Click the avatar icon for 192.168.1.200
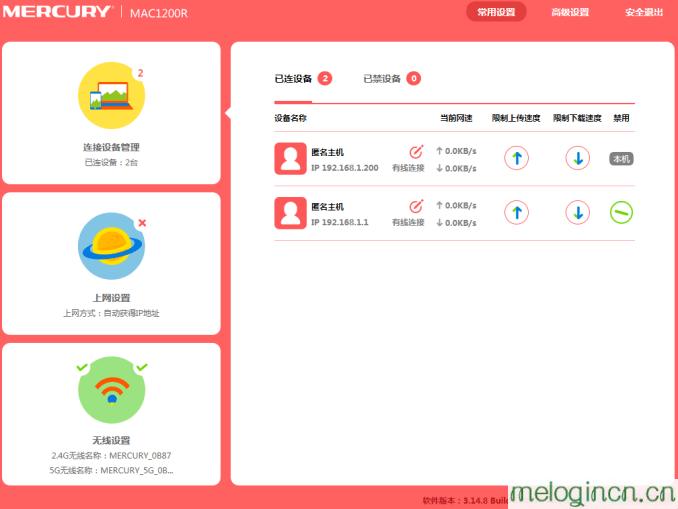Viewport: 678px width, 509px height. 291,158
